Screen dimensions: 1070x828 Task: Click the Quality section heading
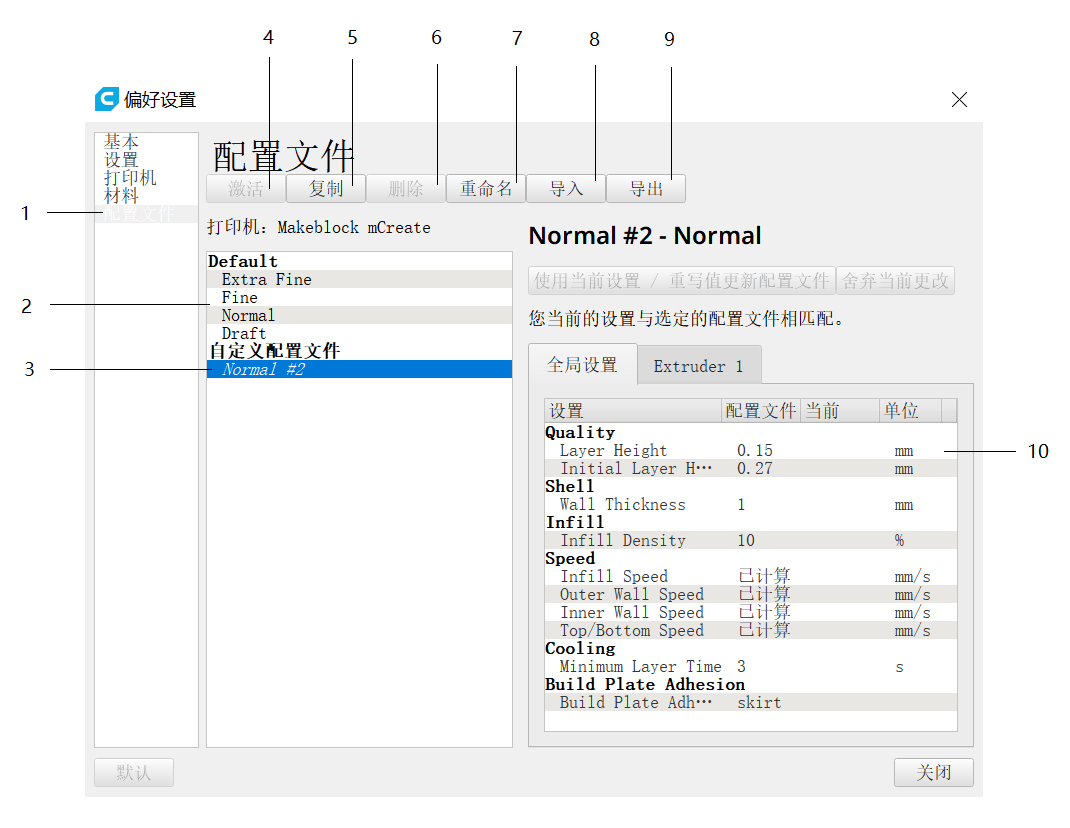580,433
